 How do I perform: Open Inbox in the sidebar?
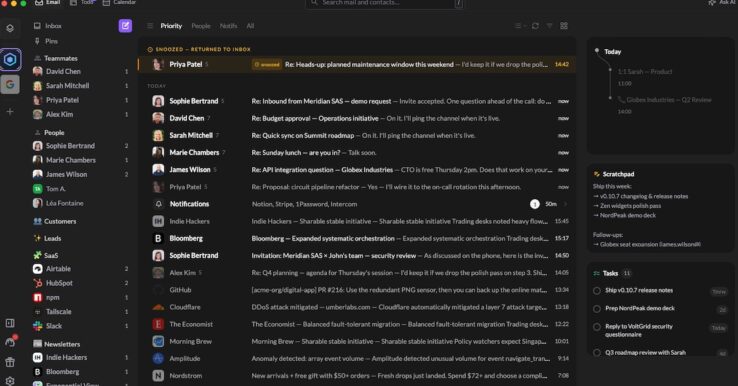coord(48,26)
